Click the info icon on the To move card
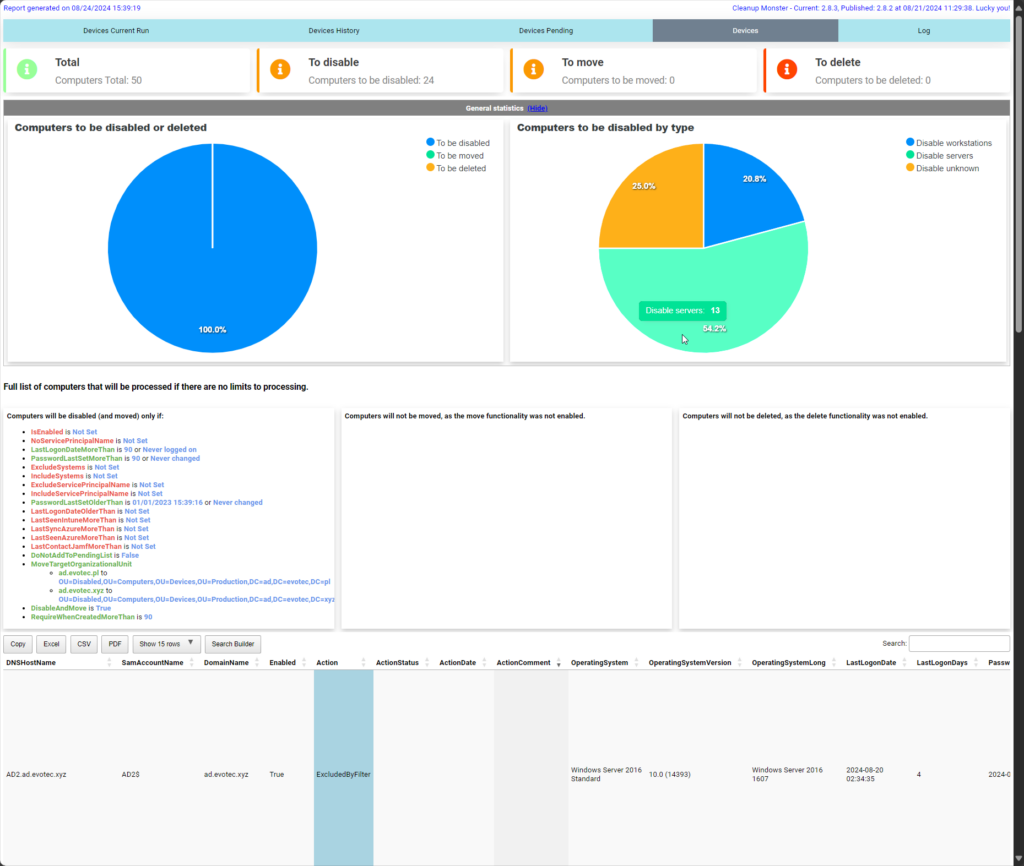The height and width of the screenshot is (866, 1024). (534, 69)
